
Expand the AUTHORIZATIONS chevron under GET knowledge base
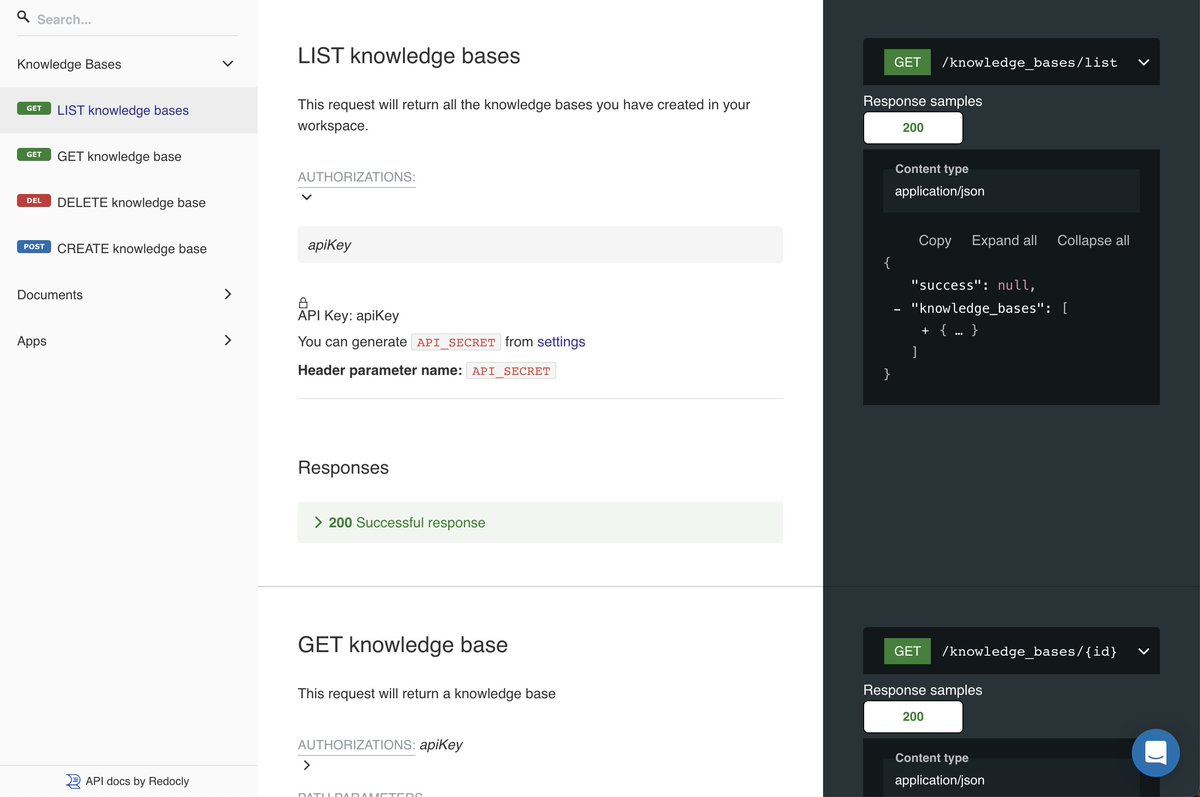(x=305, y=765)
